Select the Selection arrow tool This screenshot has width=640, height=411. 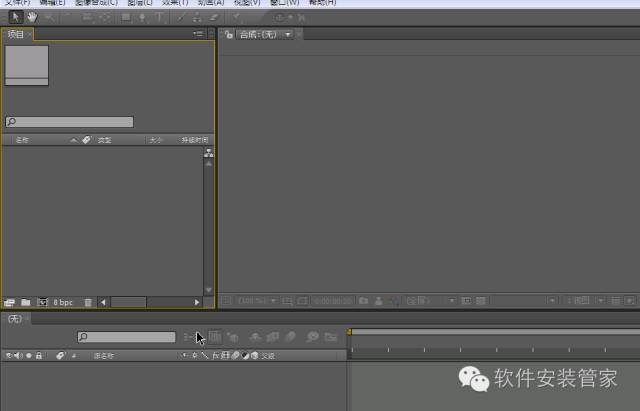[16, 17]
